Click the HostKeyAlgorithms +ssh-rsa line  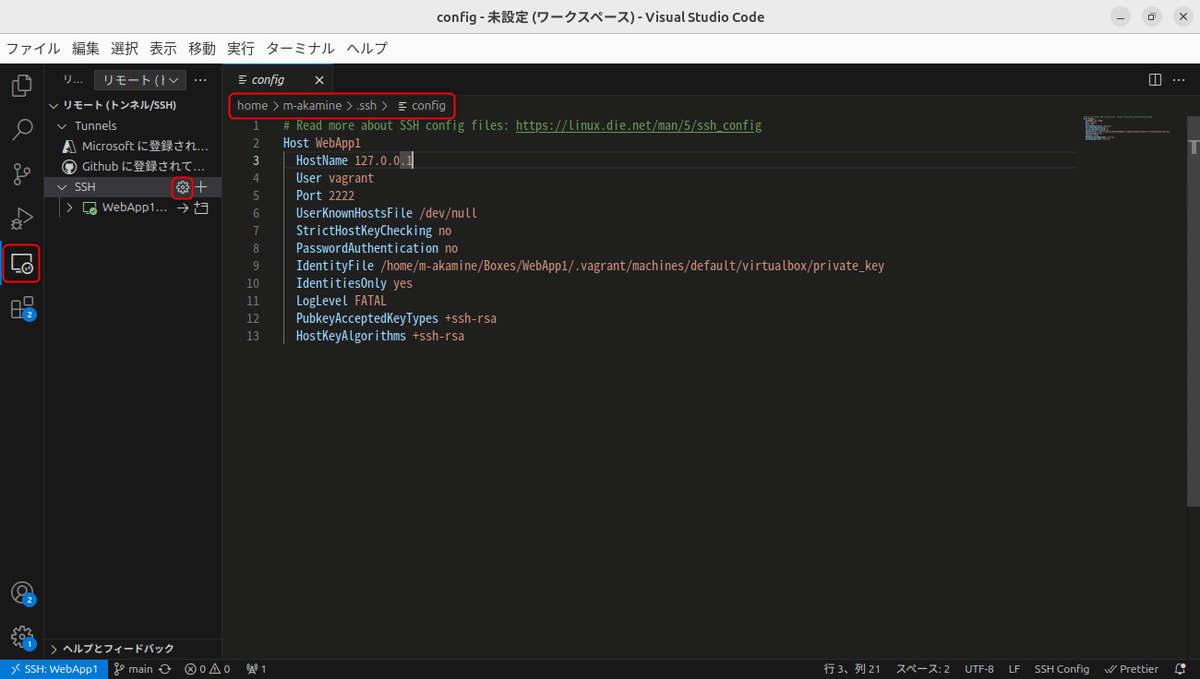click(380, 336)
